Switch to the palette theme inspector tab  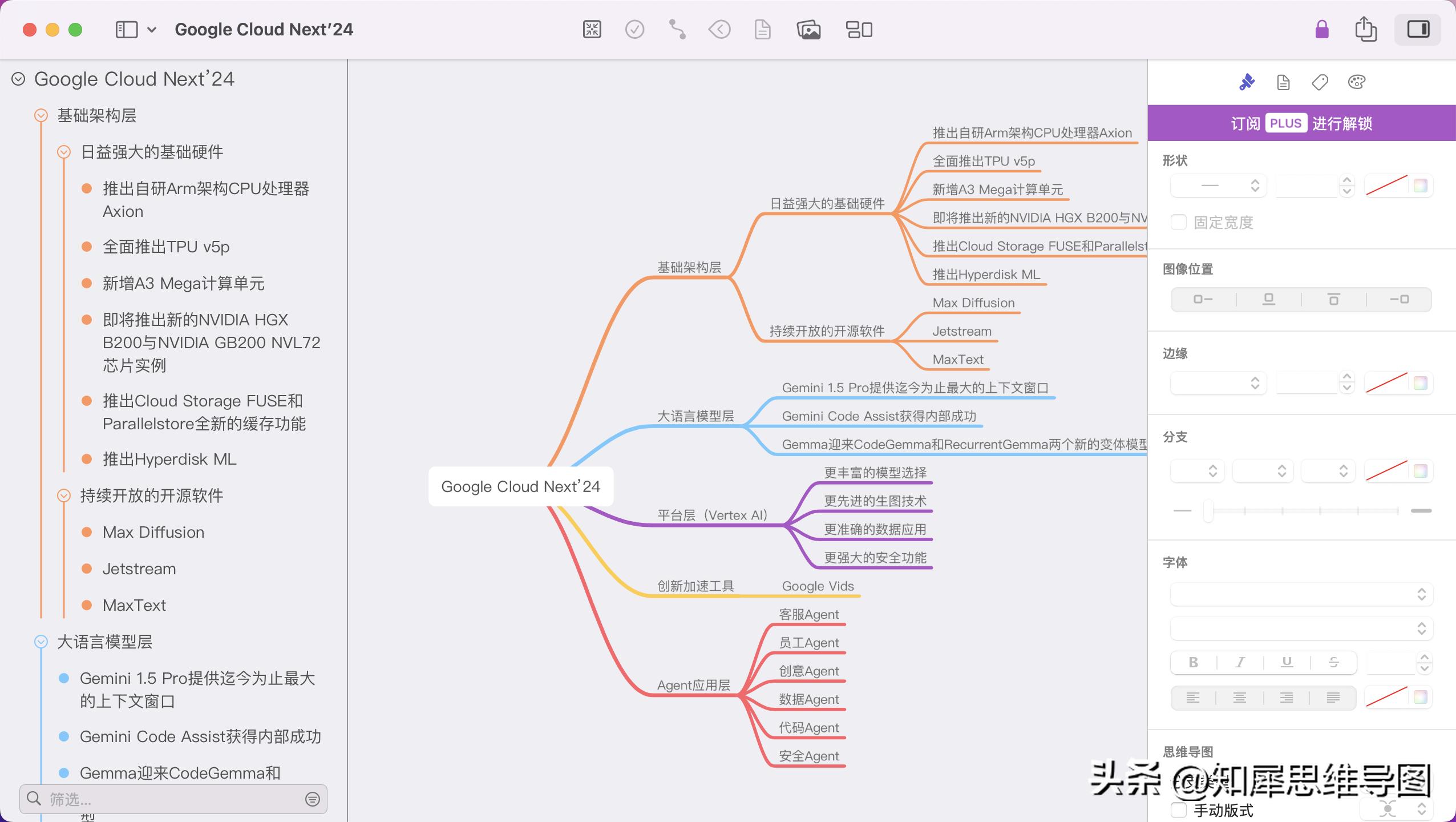coord(1357,82)
